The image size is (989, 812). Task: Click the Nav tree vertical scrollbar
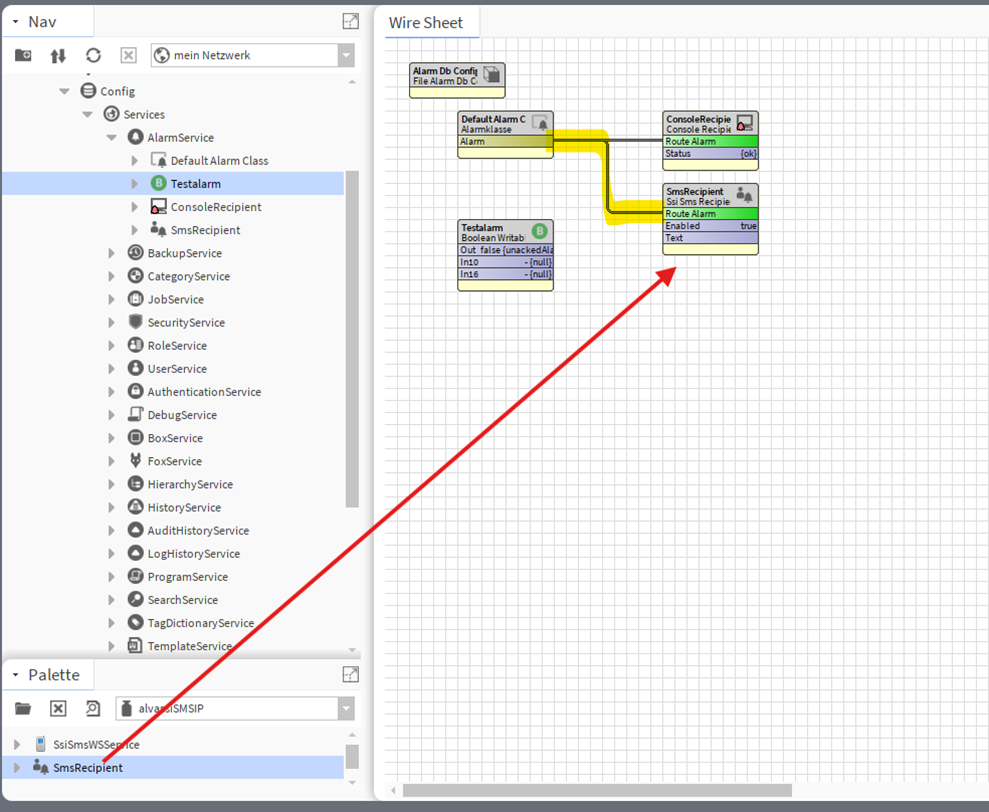352,339
